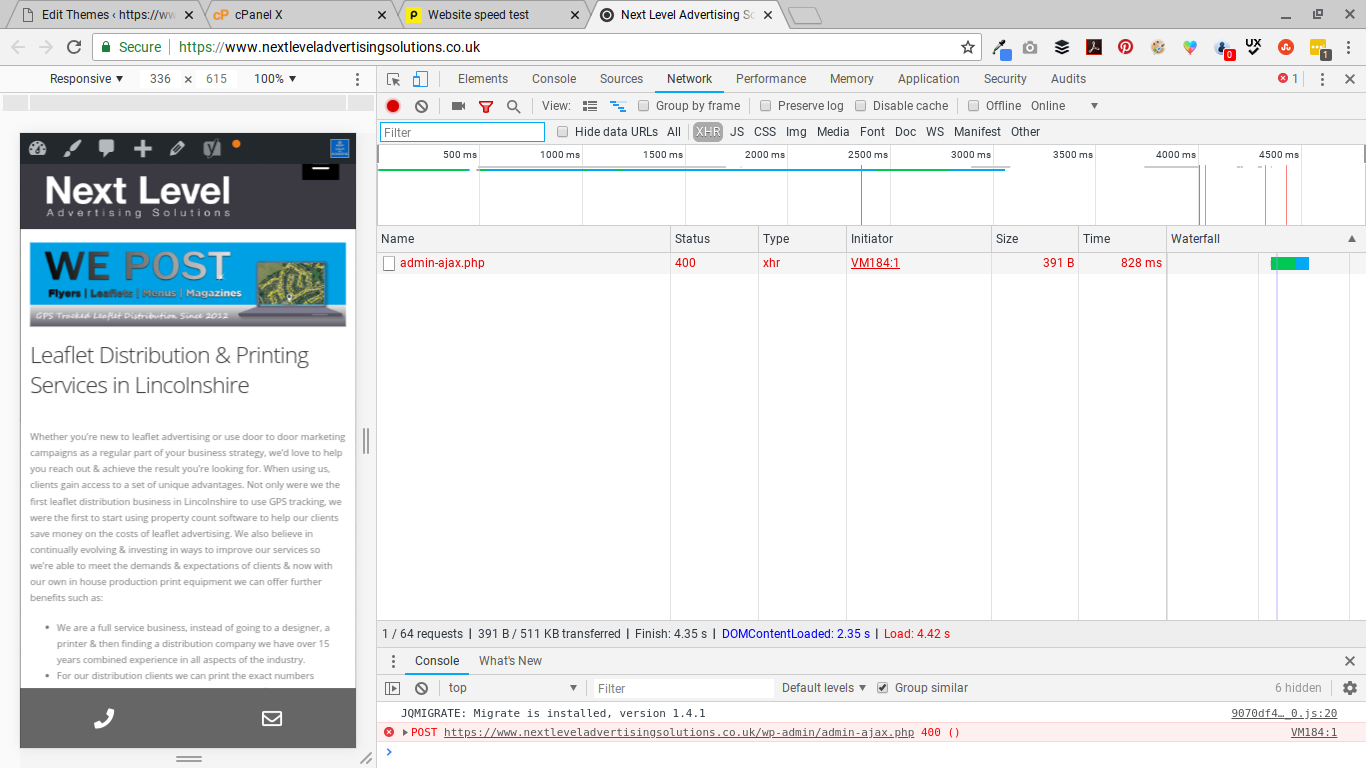The width and height of the screenshot is (1366, 768).
Task: Enable Group by frame checkbox
Action: 644,106
